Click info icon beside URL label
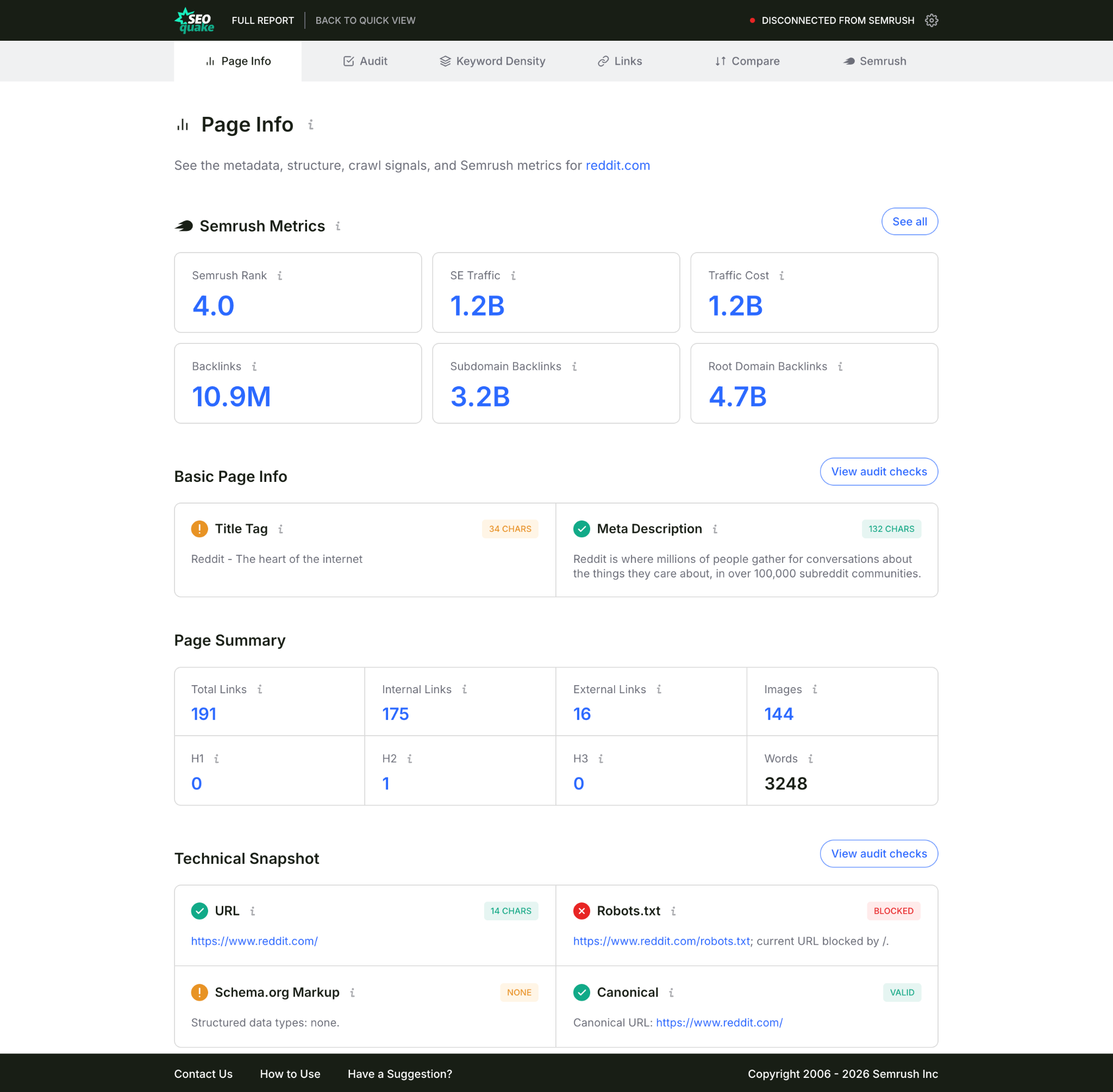This screenshot has height=1092, width=1113. (x=252, y=911)
